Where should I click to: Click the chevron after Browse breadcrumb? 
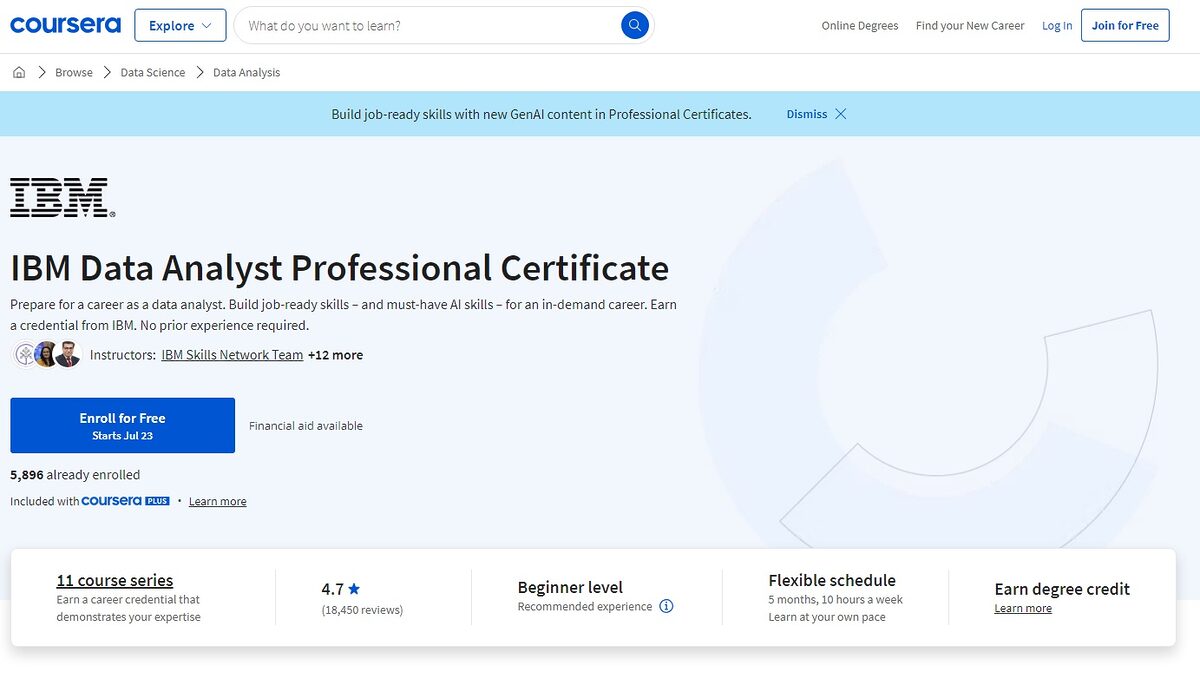coord(107,72)
